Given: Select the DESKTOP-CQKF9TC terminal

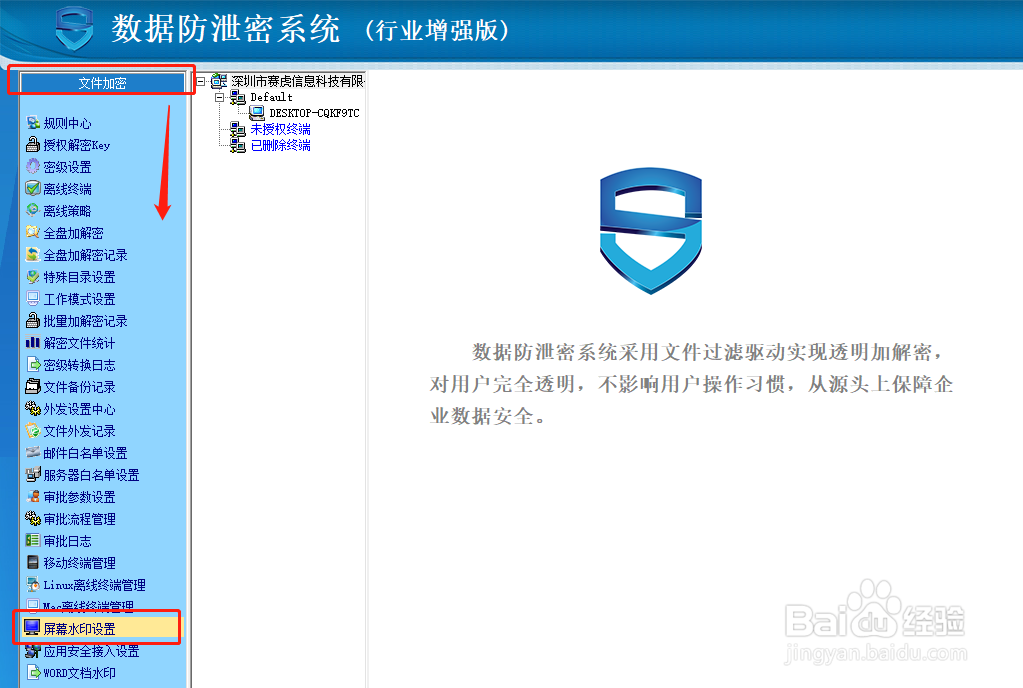Looking at the screenshot, I should coord(314,113).
